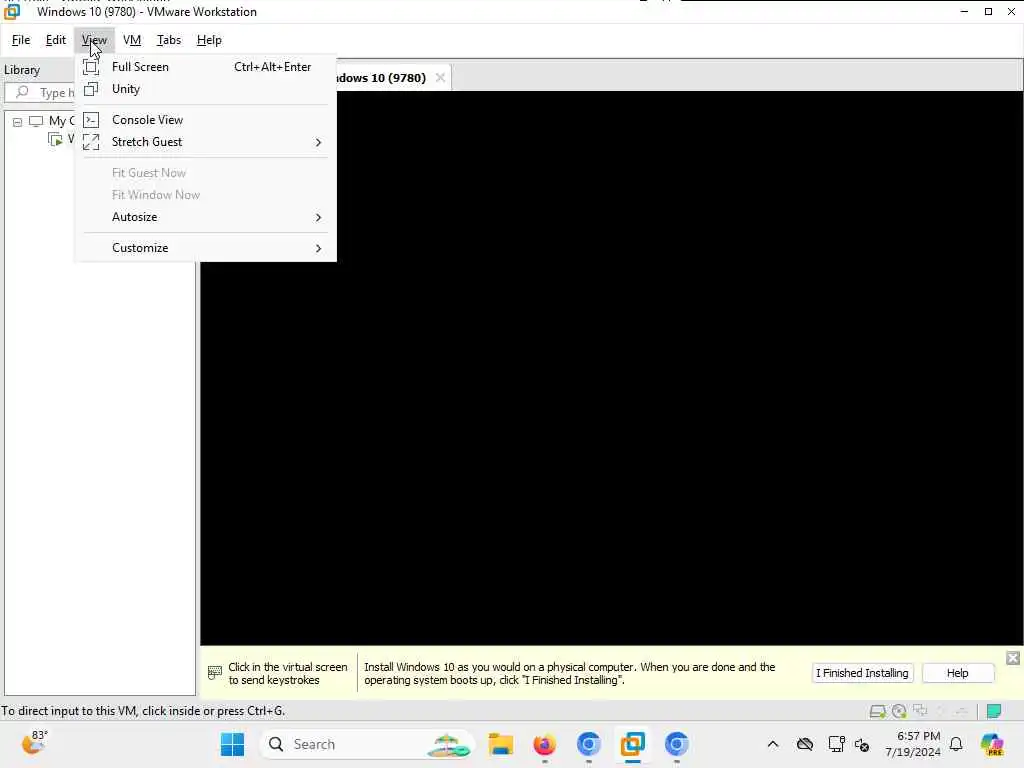Click the My Computer monitor icon in library
Screen dimensions: 1024x768
[x=36, y=121]
